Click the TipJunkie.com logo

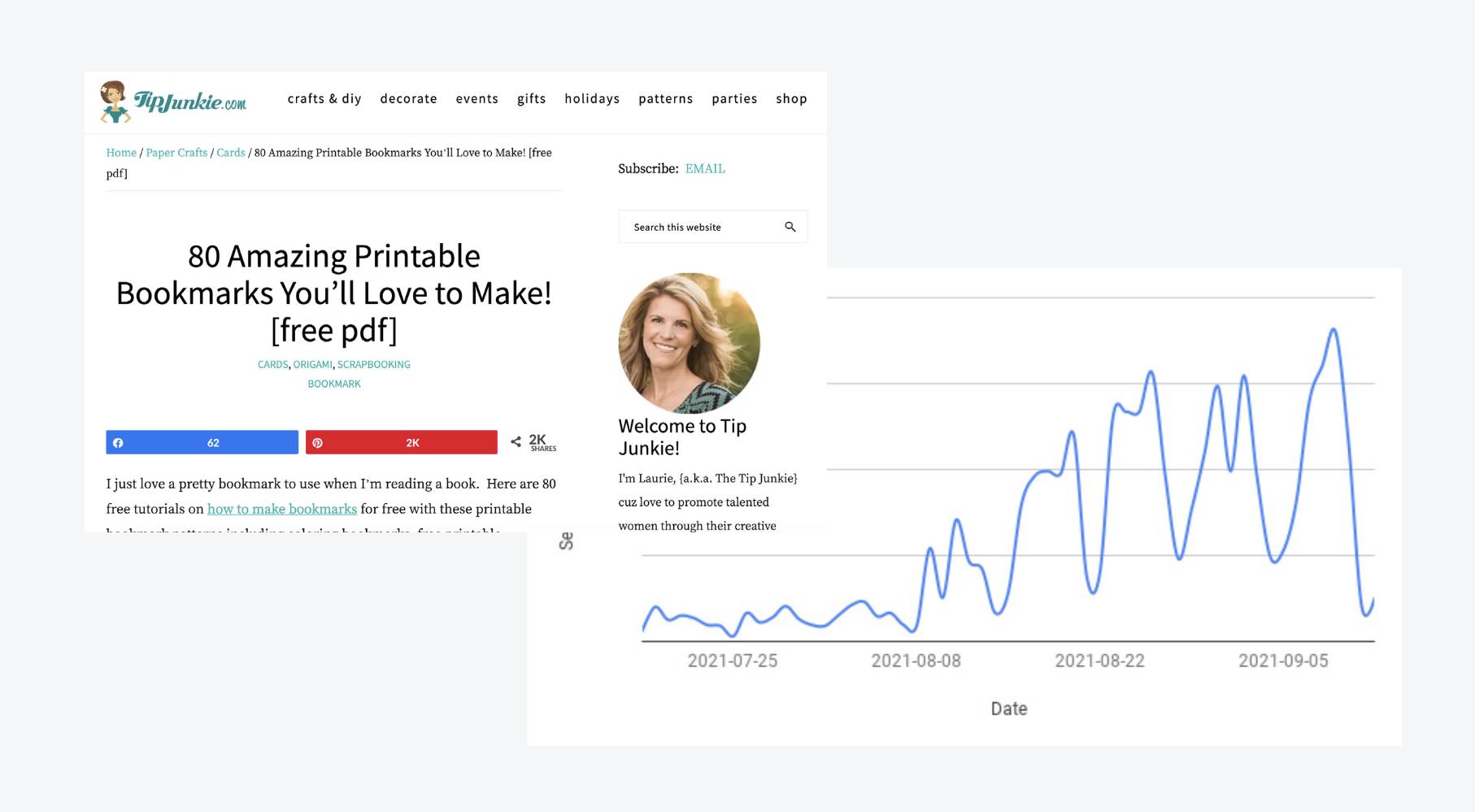173,102
